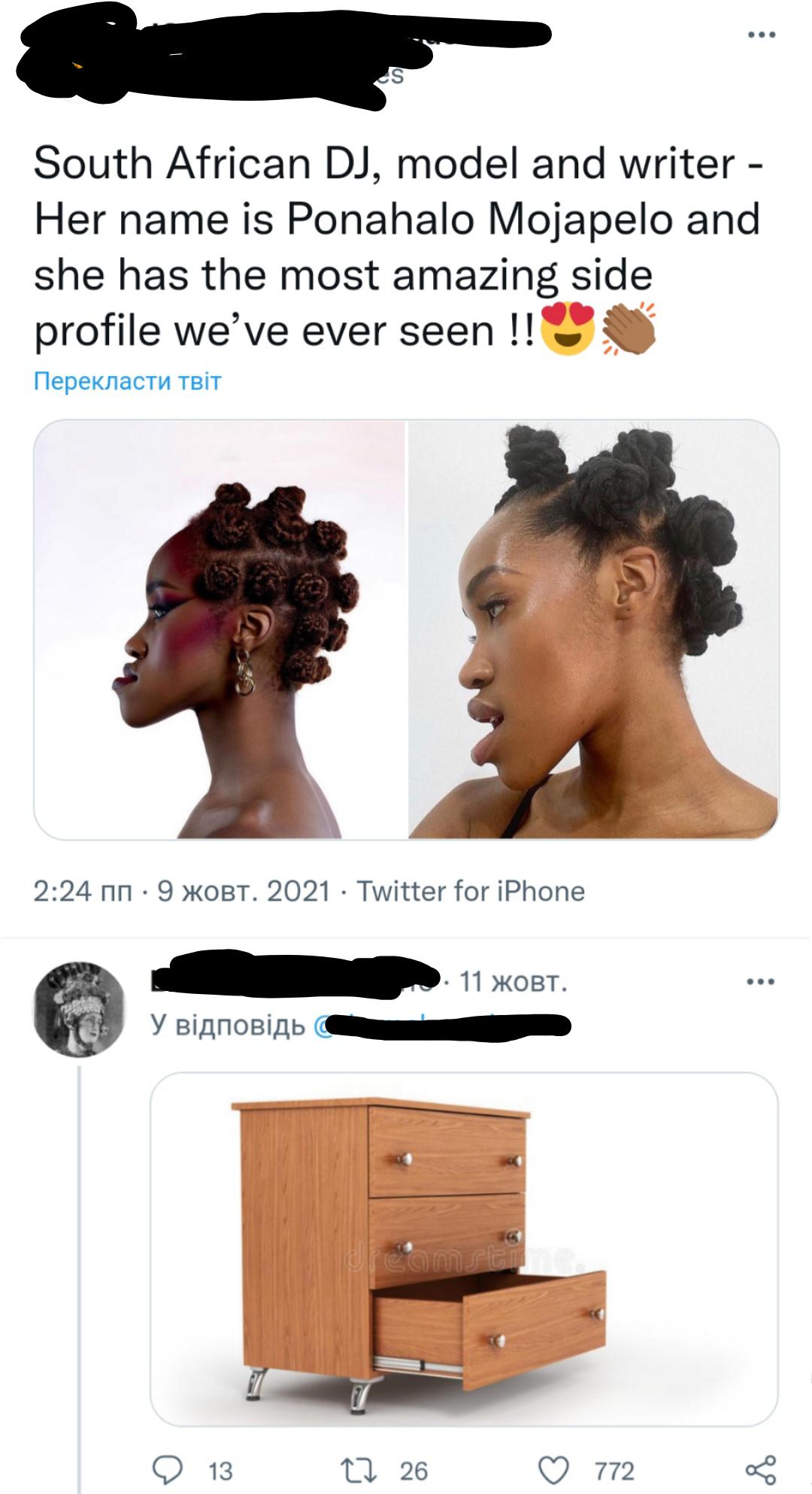The height and width of the screenshot is (1494, 812).
Task: Click the tweet timestamp '9 жовт. 2021'
Action: click(x=243, y=891)
